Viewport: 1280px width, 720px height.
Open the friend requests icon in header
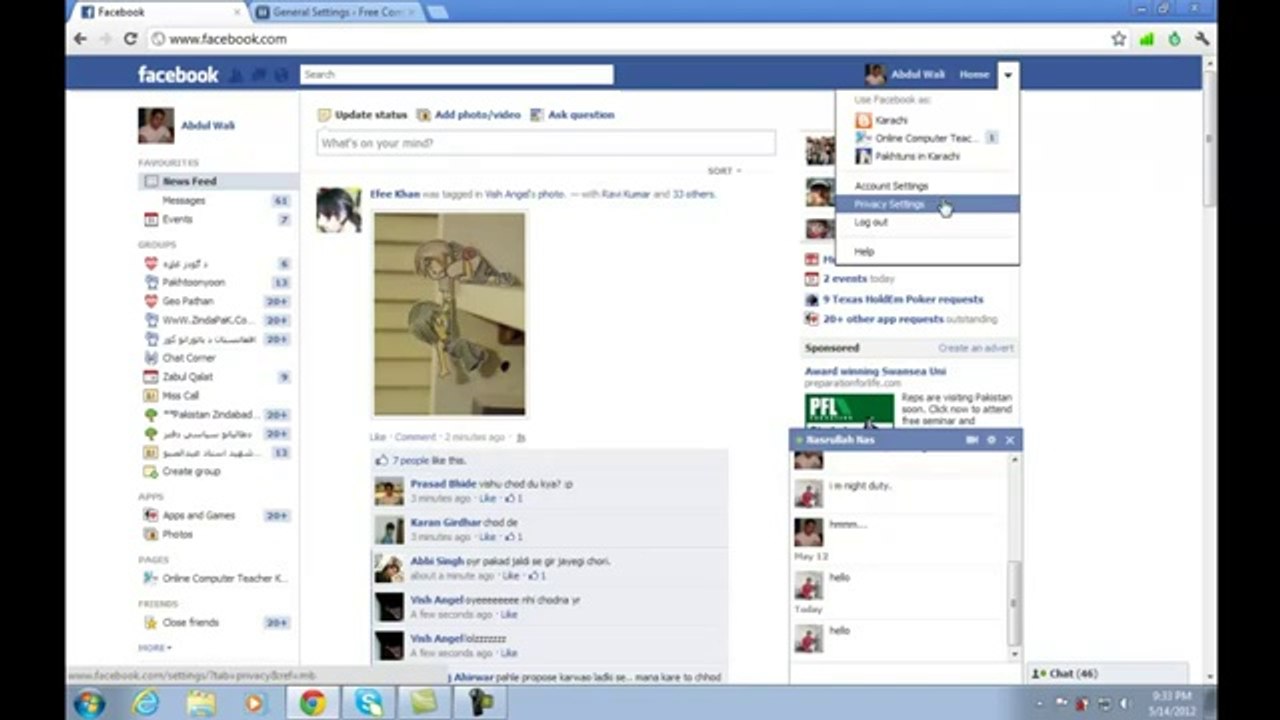coord(236,75)
